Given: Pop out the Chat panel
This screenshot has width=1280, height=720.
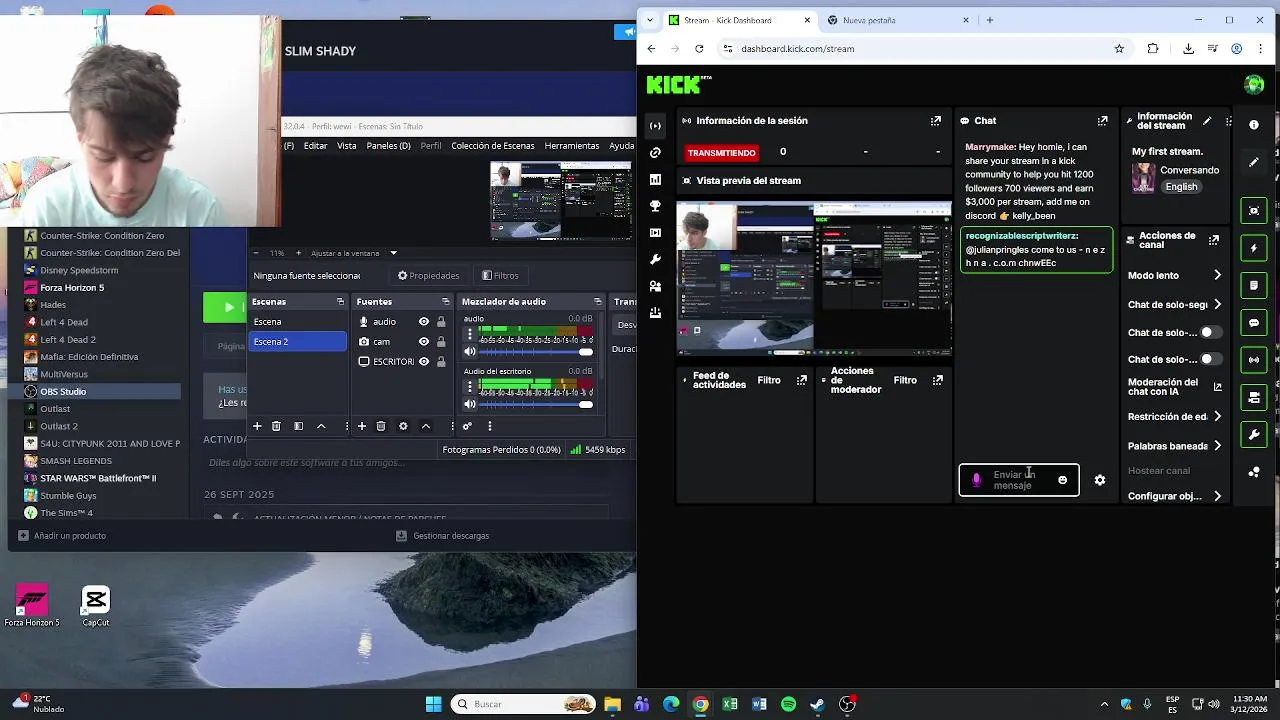Looking at the screenshot, I should (x=1102, y=121).
